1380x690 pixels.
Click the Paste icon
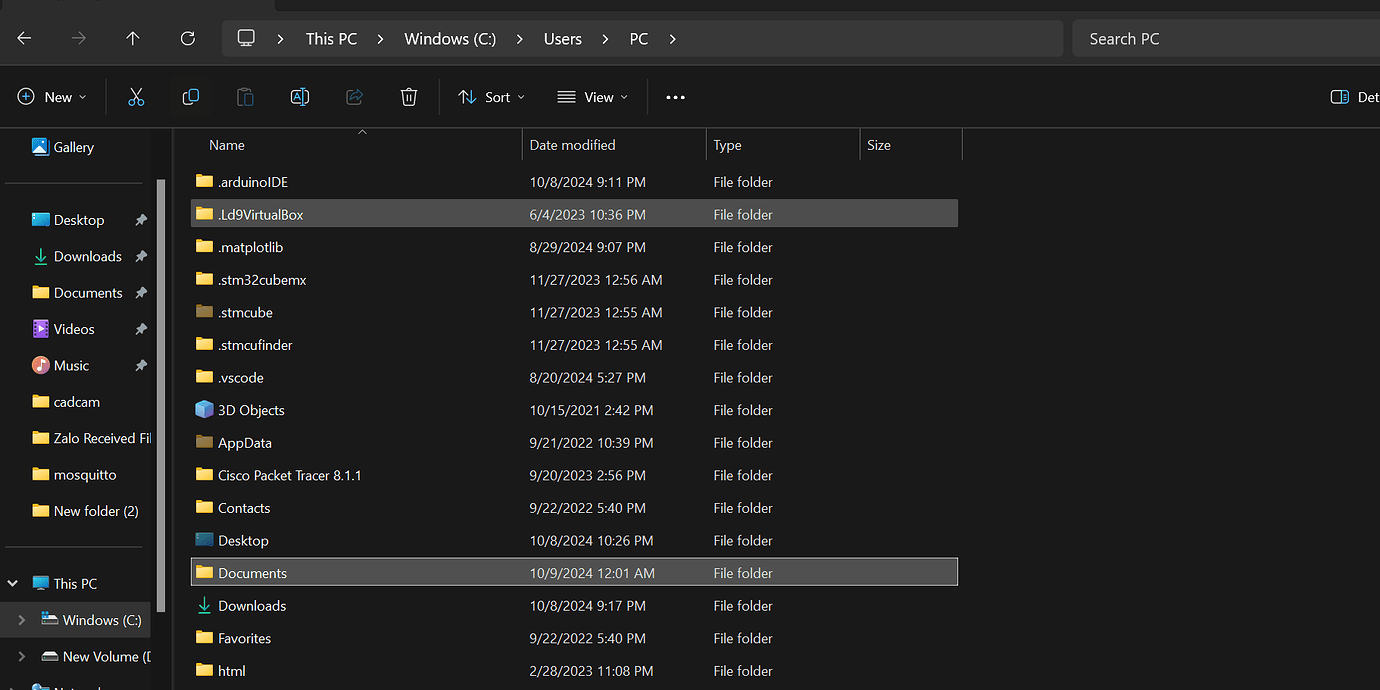244,96
